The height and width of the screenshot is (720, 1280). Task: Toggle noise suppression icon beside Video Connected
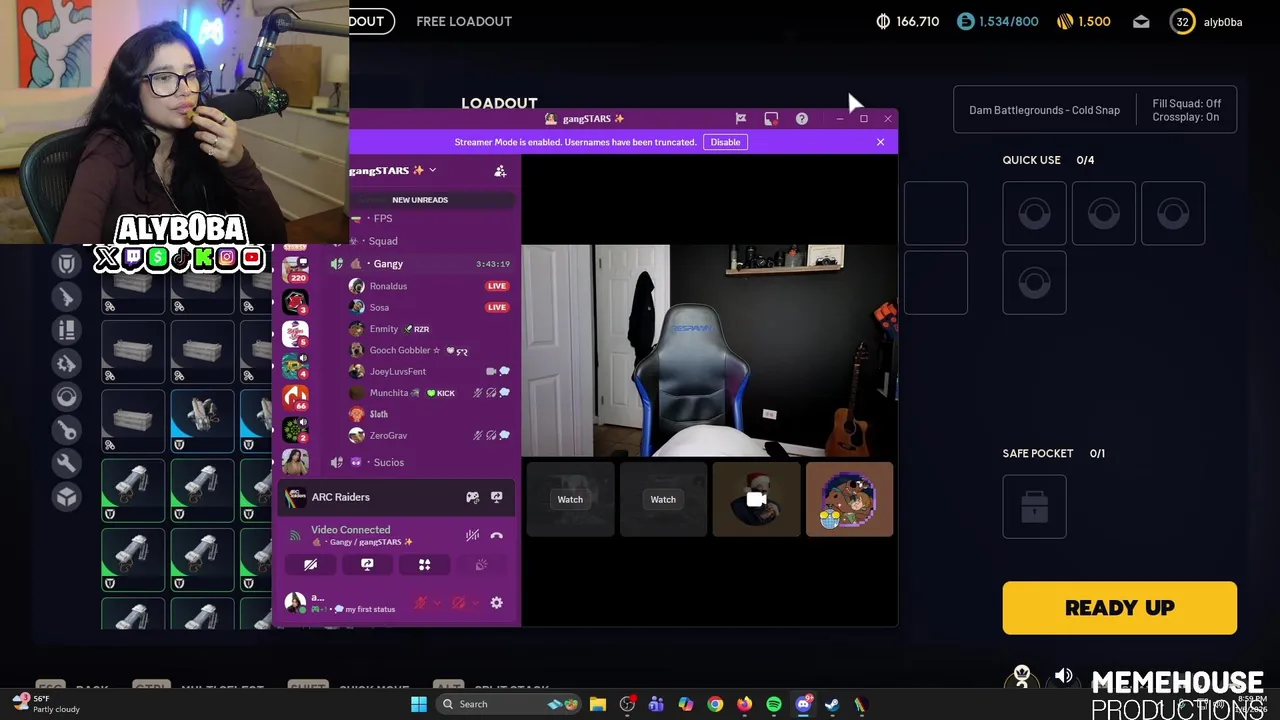[473, 536]
